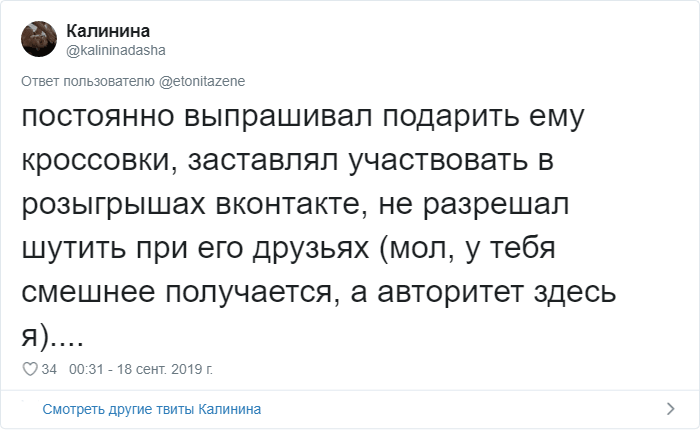Click the 34 likes count
This screenshot has height=430, width=700.
48,370
